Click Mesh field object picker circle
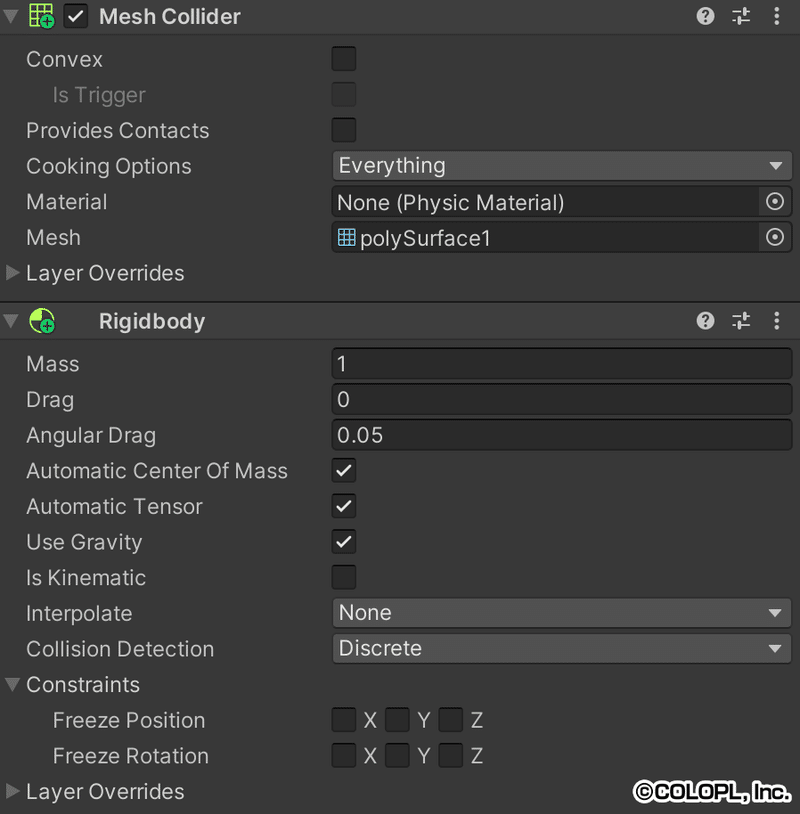Screen dimensions: 800x814 (774, 238)
